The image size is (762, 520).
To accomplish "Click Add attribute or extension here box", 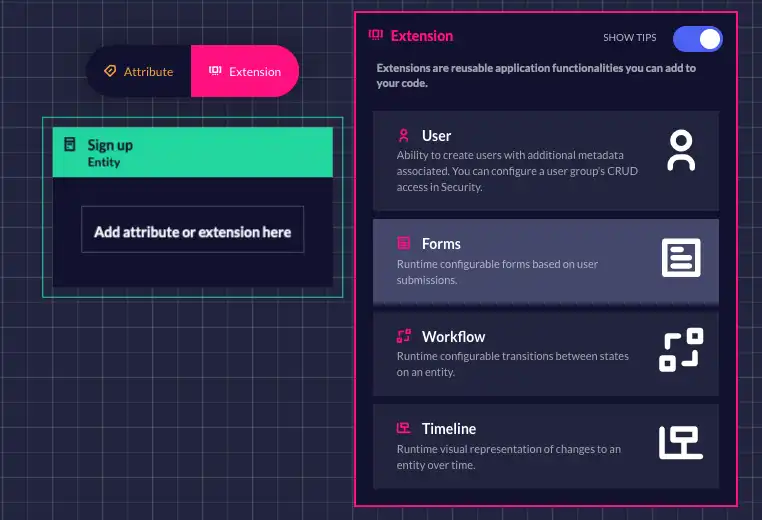I will tap(192, 231).
